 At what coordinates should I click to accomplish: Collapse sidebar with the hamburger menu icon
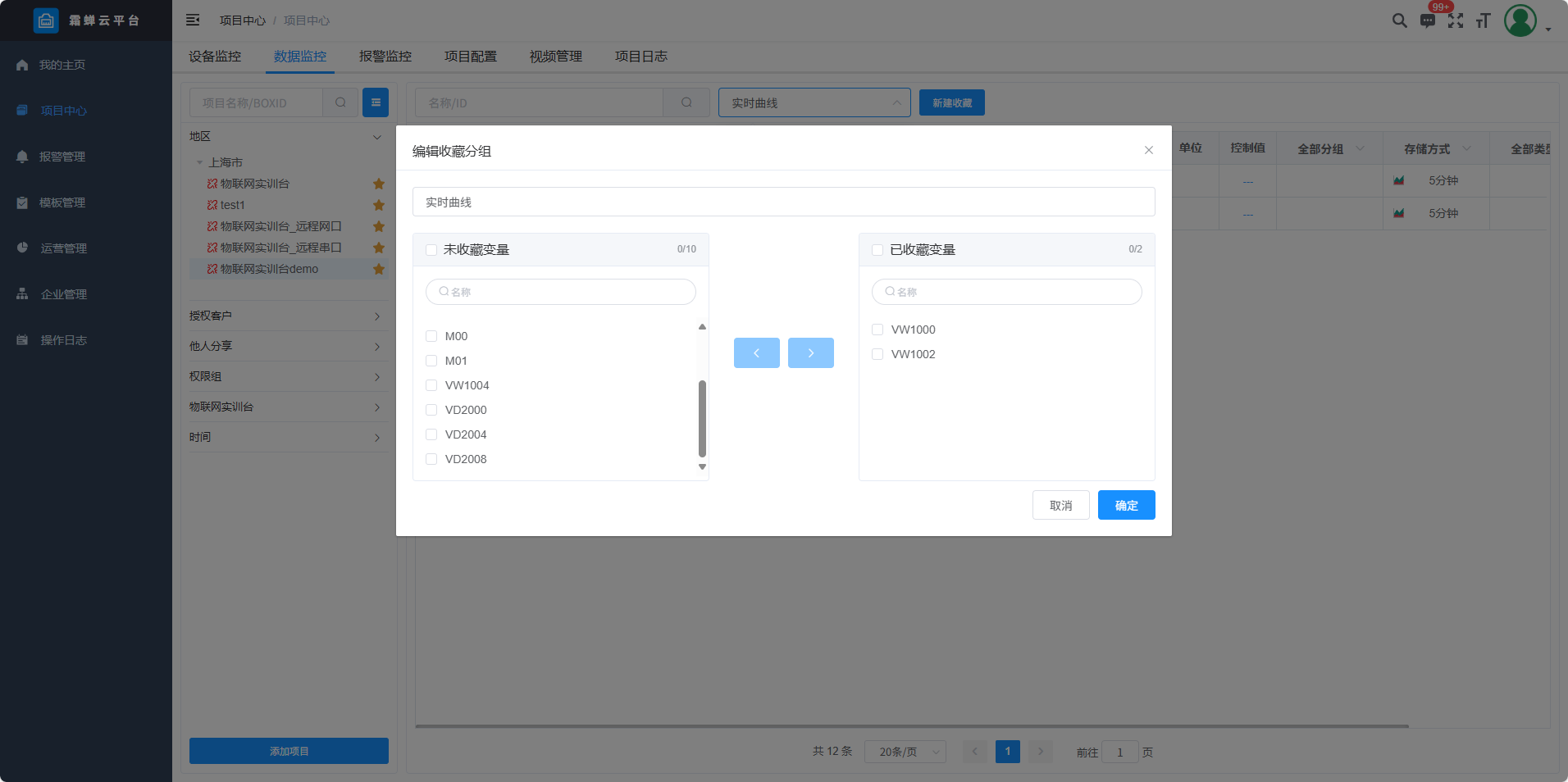193,20
